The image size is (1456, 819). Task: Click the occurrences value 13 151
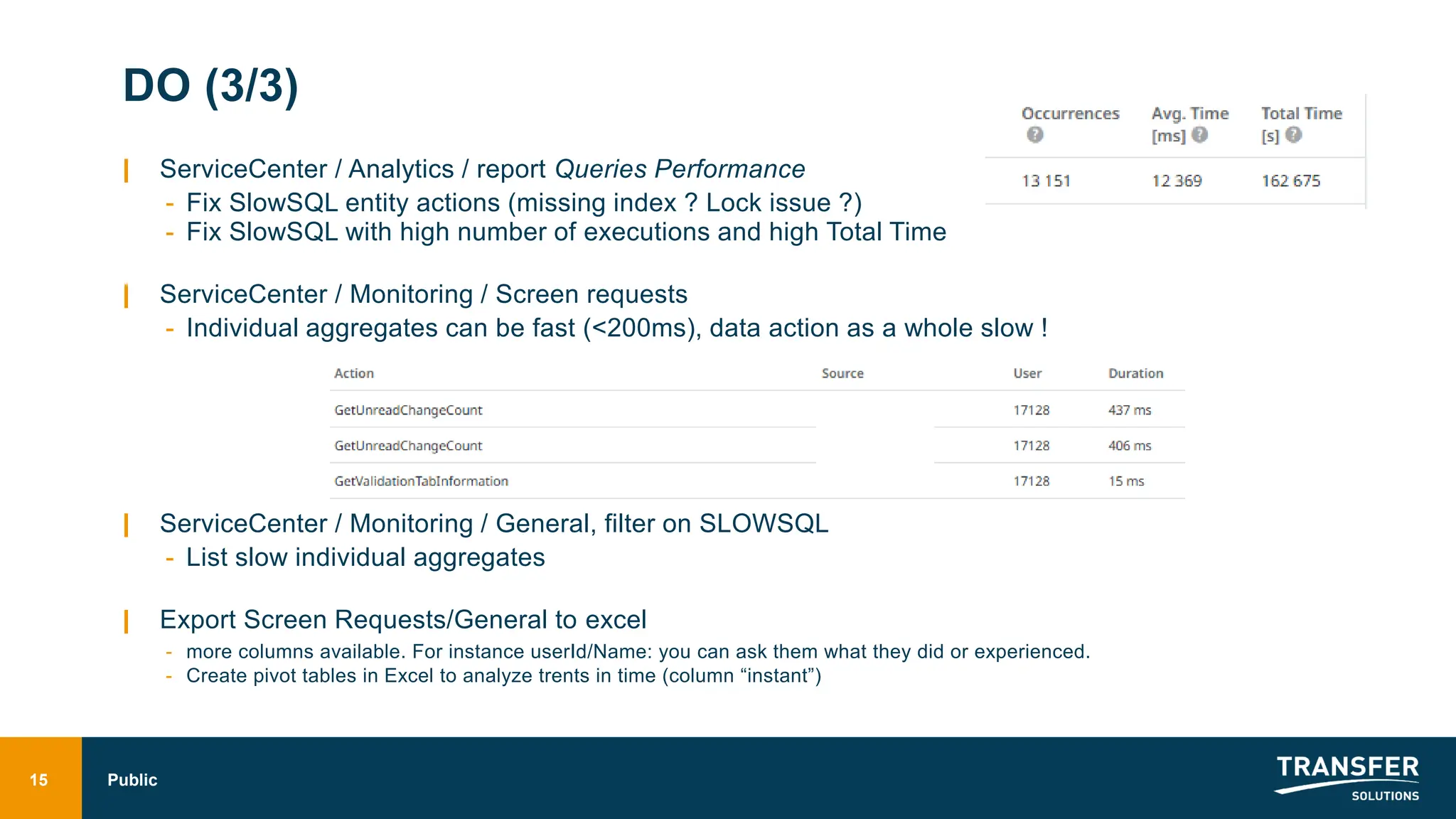(x=1046, y=181)
